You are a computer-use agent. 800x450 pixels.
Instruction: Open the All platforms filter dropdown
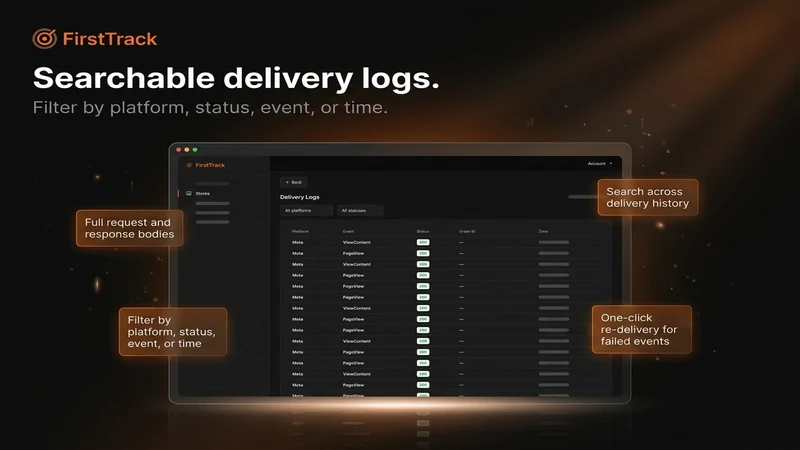(306, 210)
